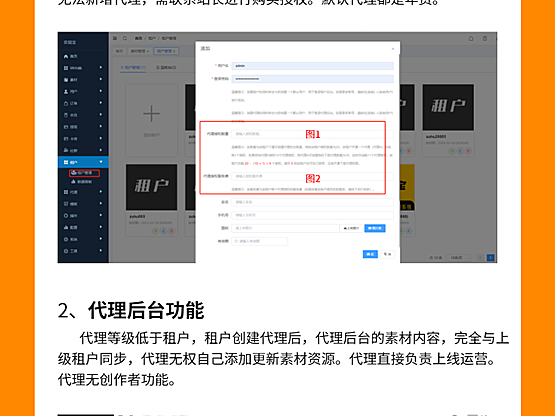This screenshot has width=555, height=416.
Task: Select 租户管理 submenu item in sidebar
Action: click(85, 173)
